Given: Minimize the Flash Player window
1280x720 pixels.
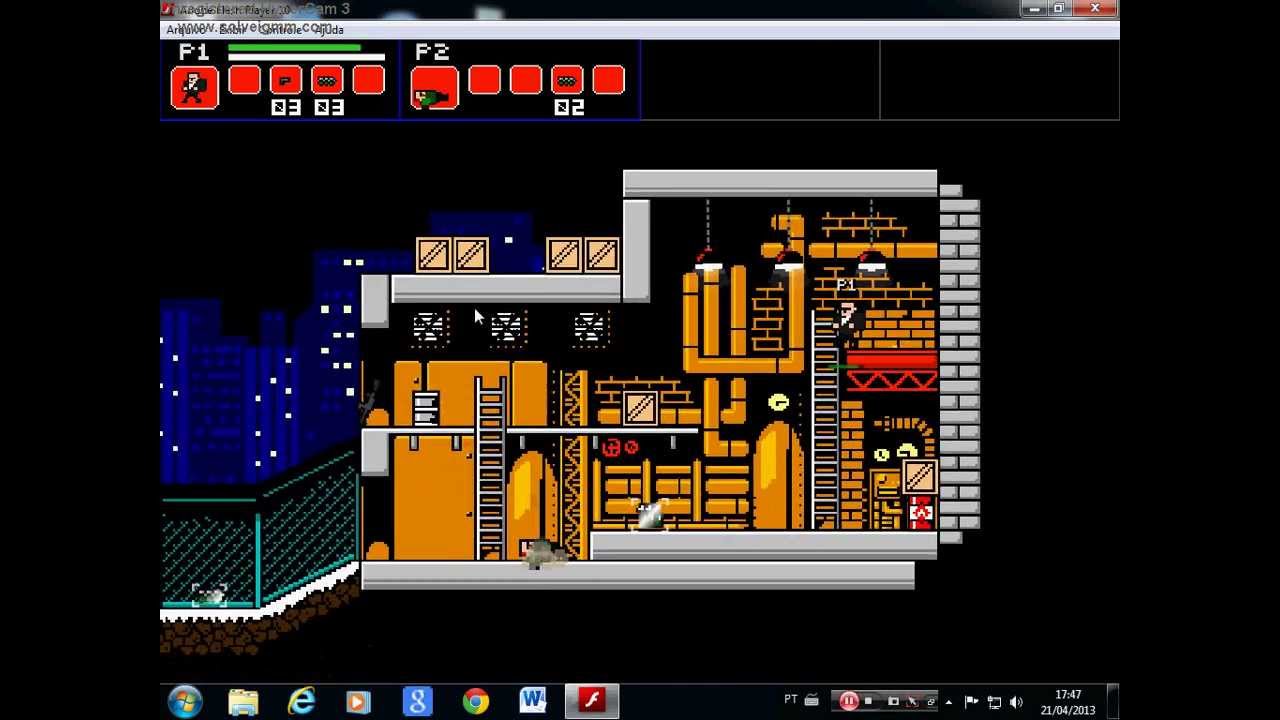Looking at the screenshot, I should tap(1034, 9).
